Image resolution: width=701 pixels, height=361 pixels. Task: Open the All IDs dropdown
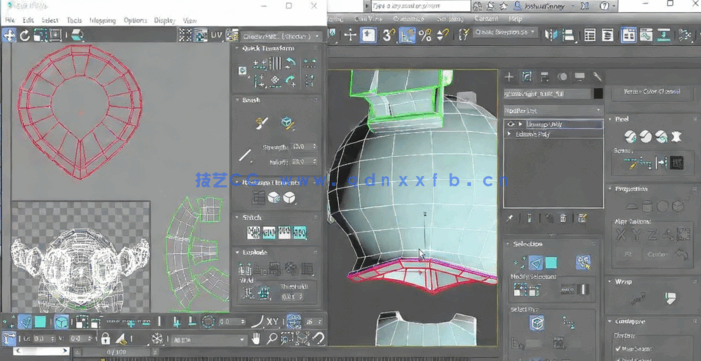click(x=209, y=340)
